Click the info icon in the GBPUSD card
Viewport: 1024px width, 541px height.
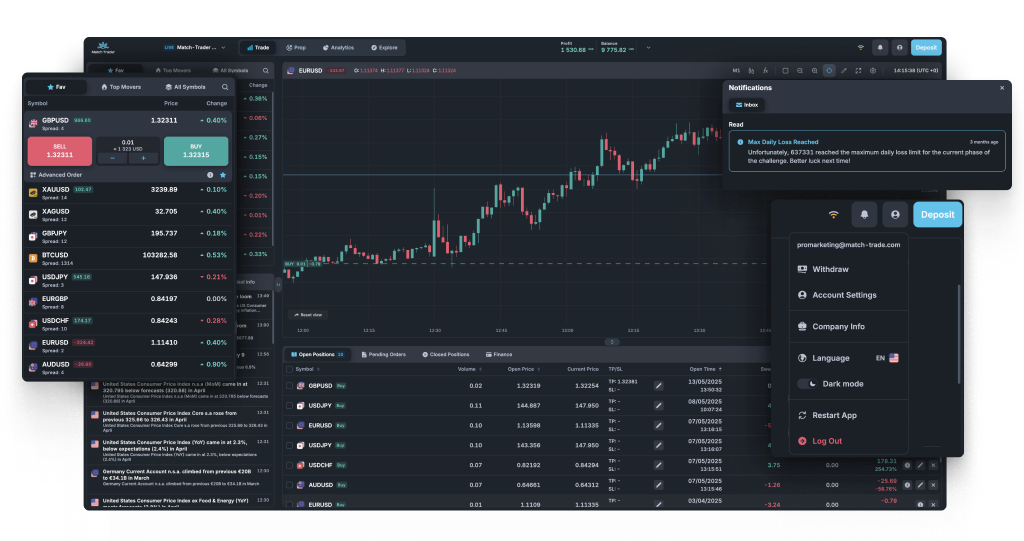tap(210, 174)
